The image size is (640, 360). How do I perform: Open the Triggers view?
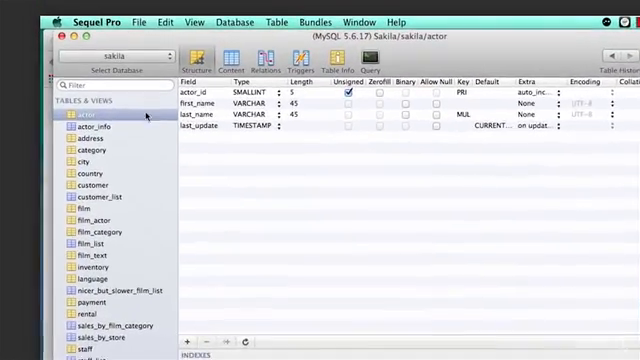[301, 61]
